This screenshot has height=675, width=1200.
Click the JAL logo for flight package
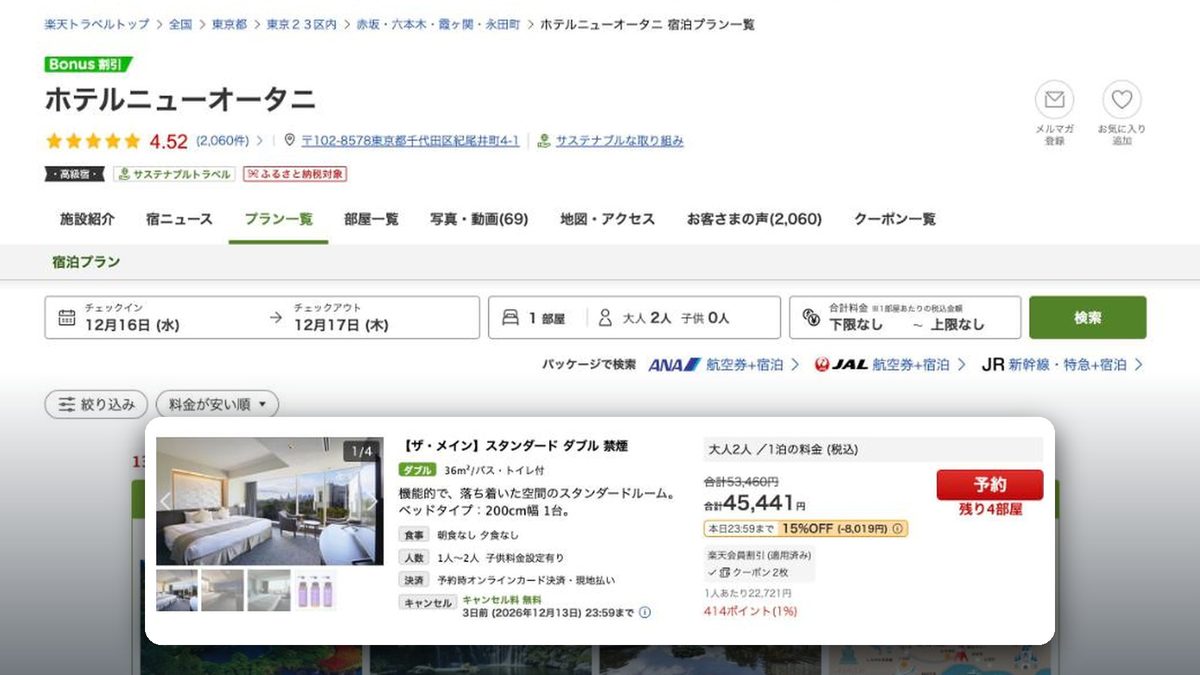pyautogui.click(x=841, y=365)
